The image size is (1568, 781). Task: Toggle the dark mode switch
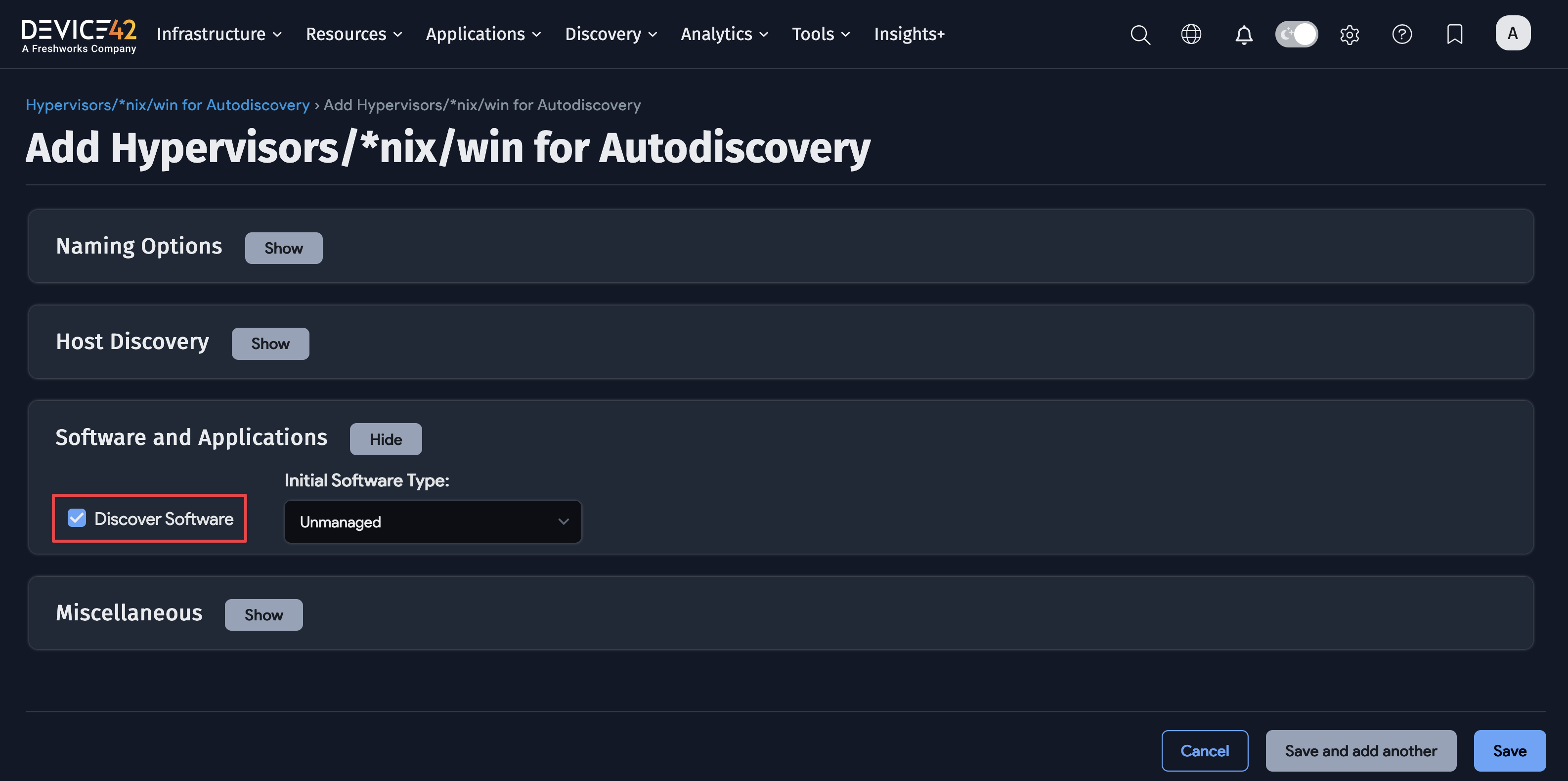pyautogui.click(x=1297, y=34)
